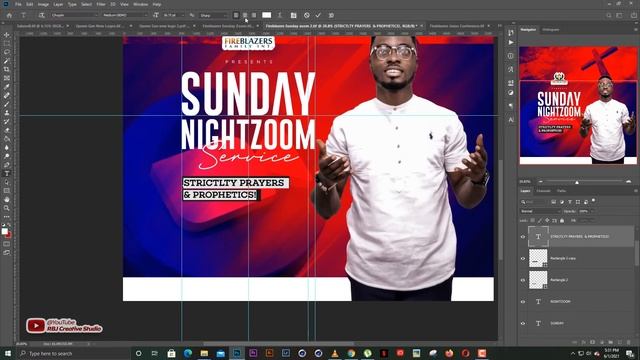The height and width of the screenshot is (360, 640).
Task: Open the warped text dialog
Action: pos(280,15)
